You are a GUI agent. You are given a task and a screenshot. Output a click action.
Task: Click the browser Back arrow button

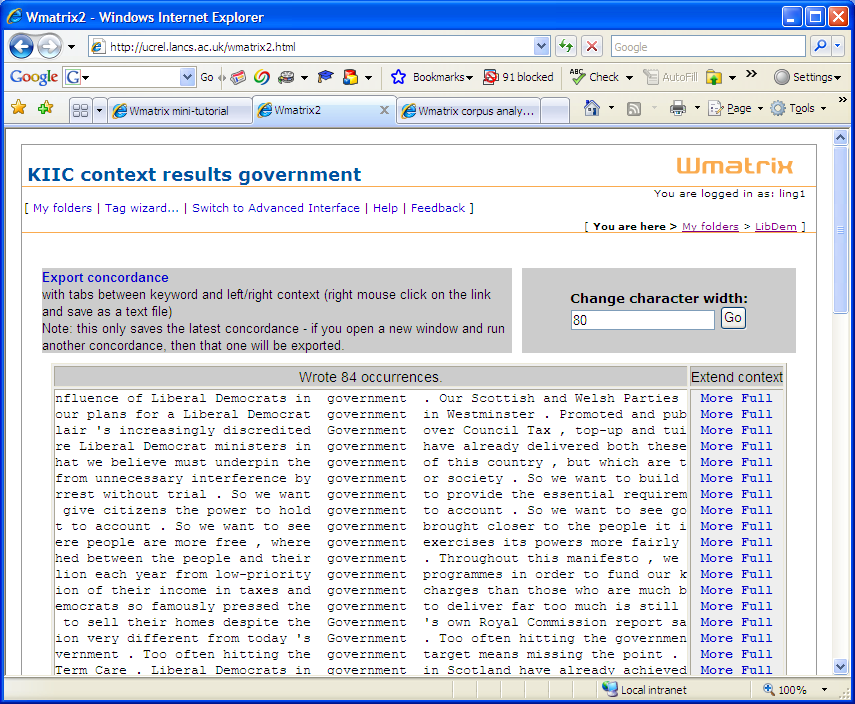pyautogui.click(x=22, y=46)
